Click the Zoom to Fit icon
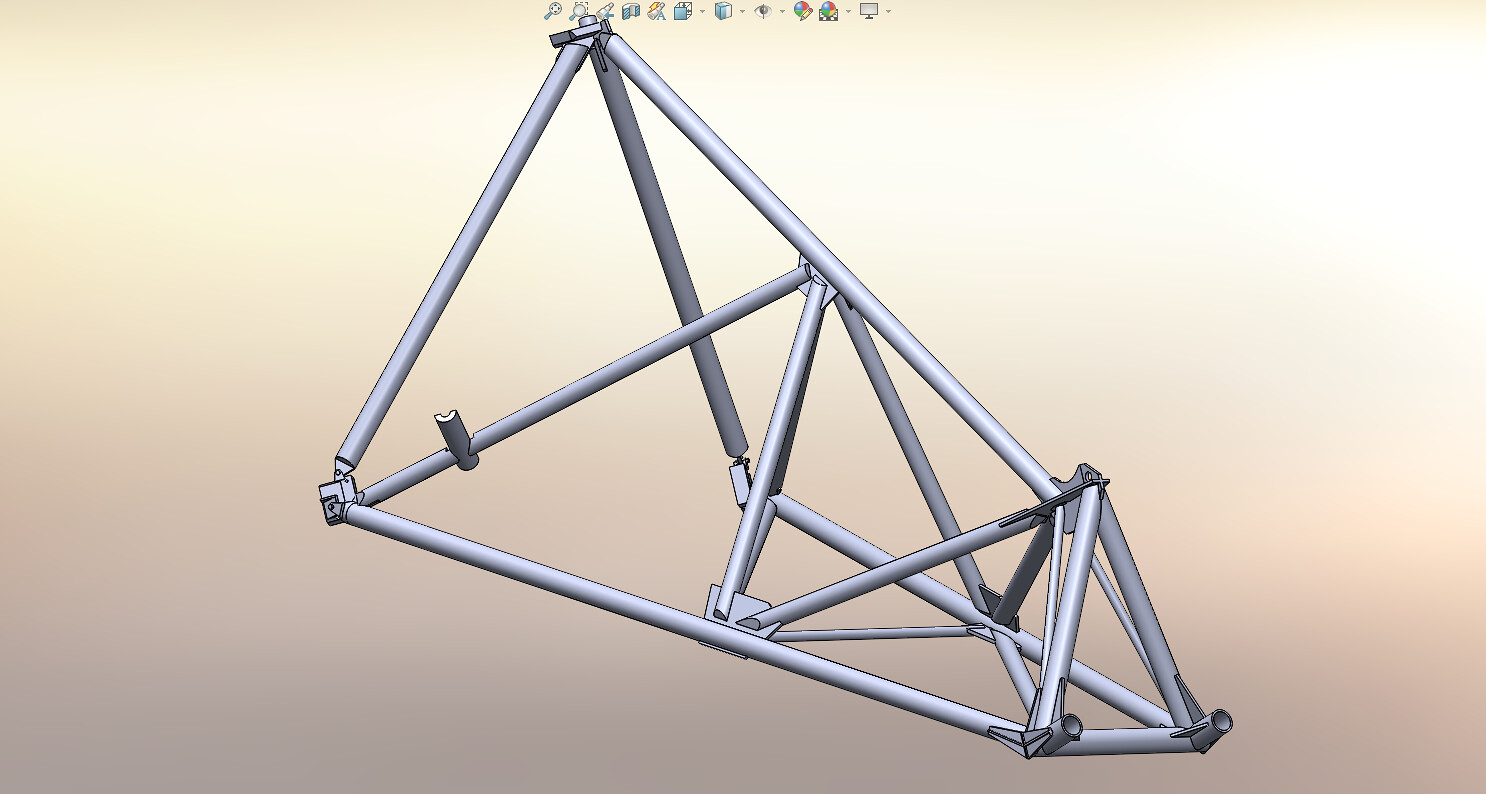Viewport: 1486px width, 794px height. click(553, 11)
